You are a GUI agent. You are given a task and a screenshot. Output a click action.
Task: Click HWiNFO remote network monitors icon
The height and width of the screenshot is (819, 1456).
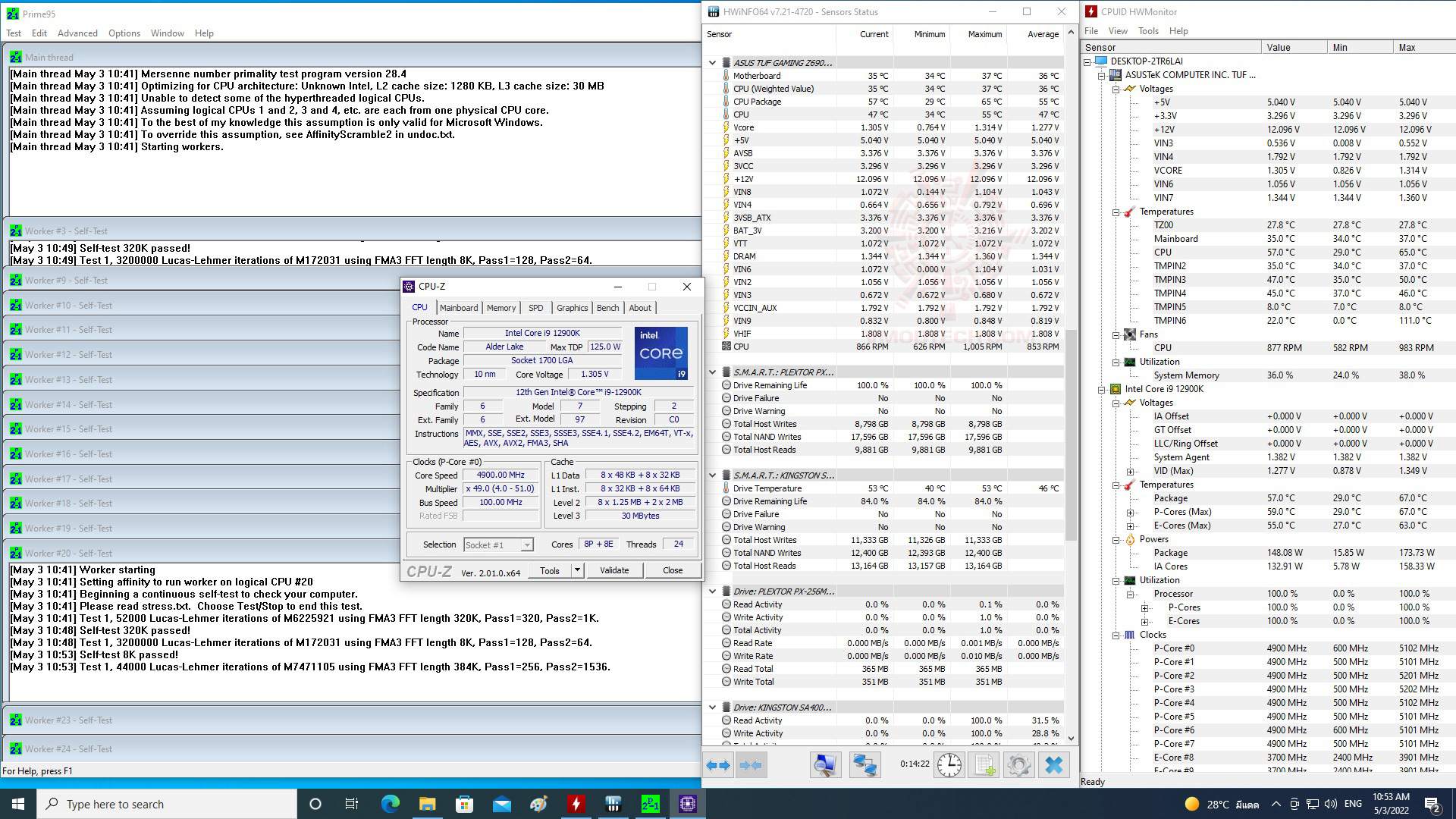point(864,765)
